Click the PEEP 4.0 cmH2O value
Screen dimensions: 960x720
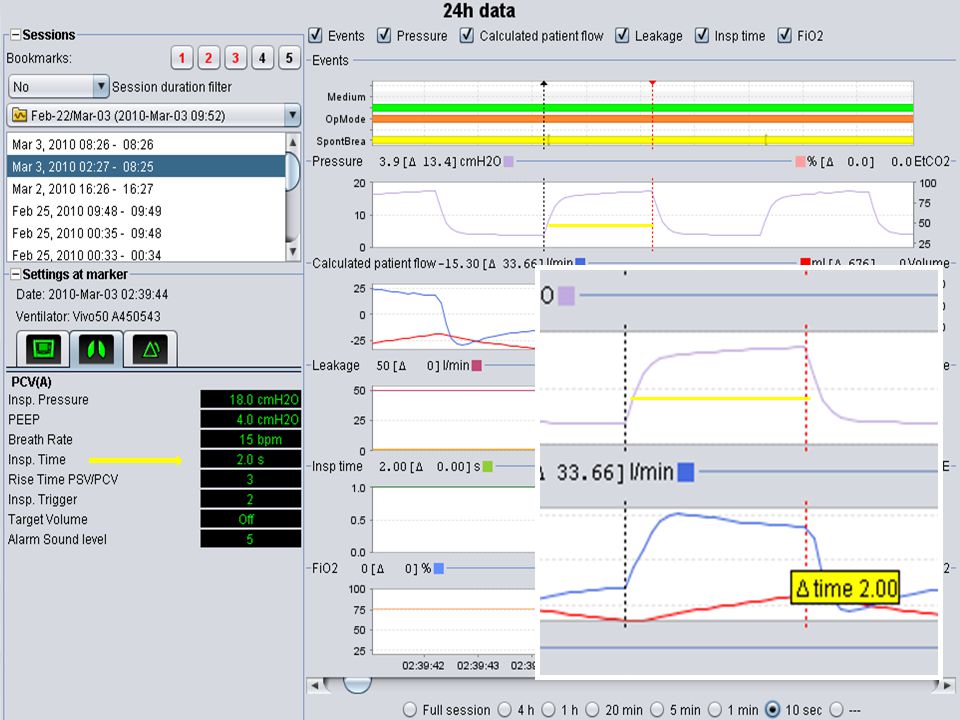(x=251, y=419)
